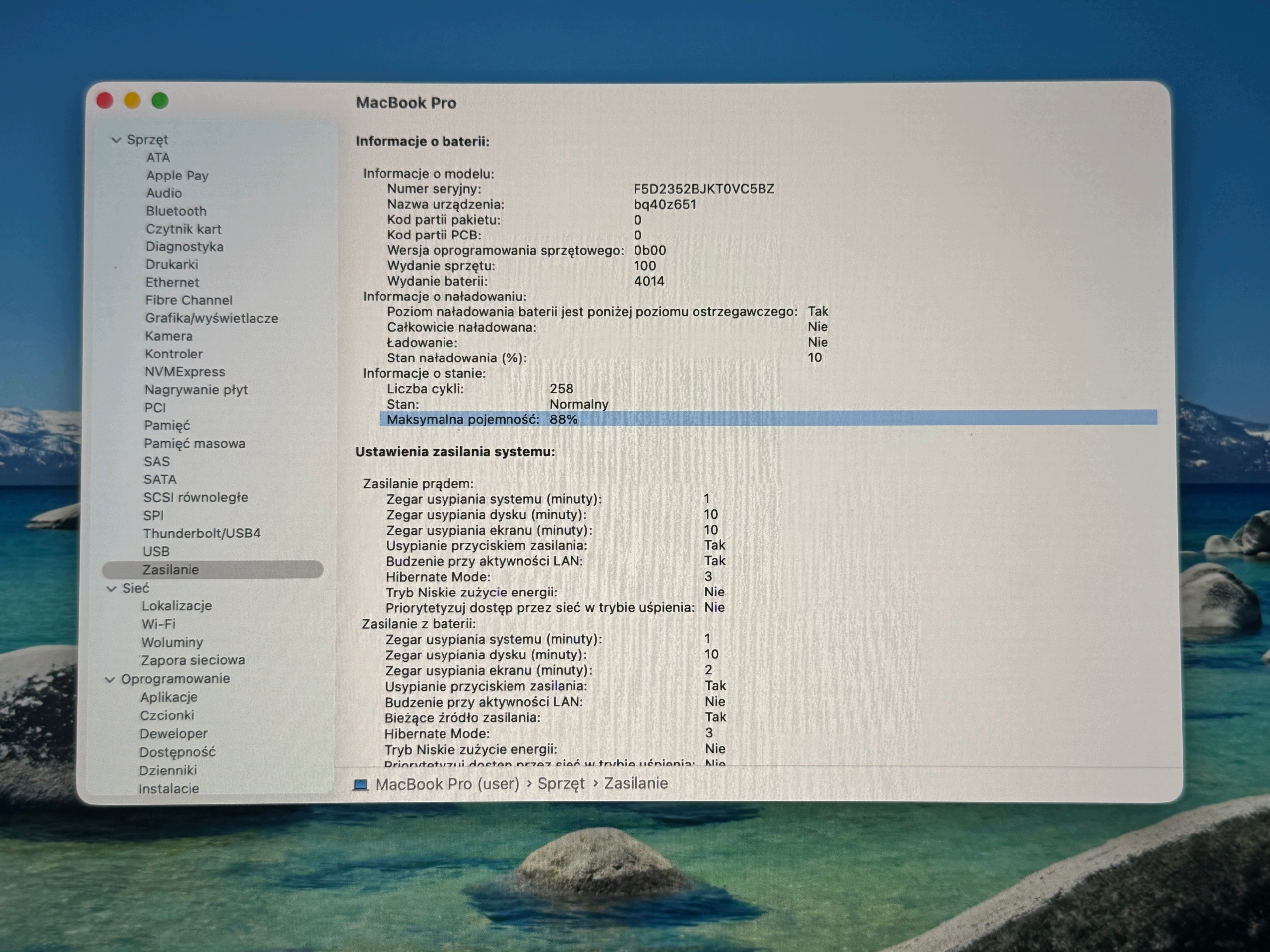The height and width of the screenshot is (952, 1270).
Task: Select Nagrywanie płyt item
Action: (x=196, y=390)
